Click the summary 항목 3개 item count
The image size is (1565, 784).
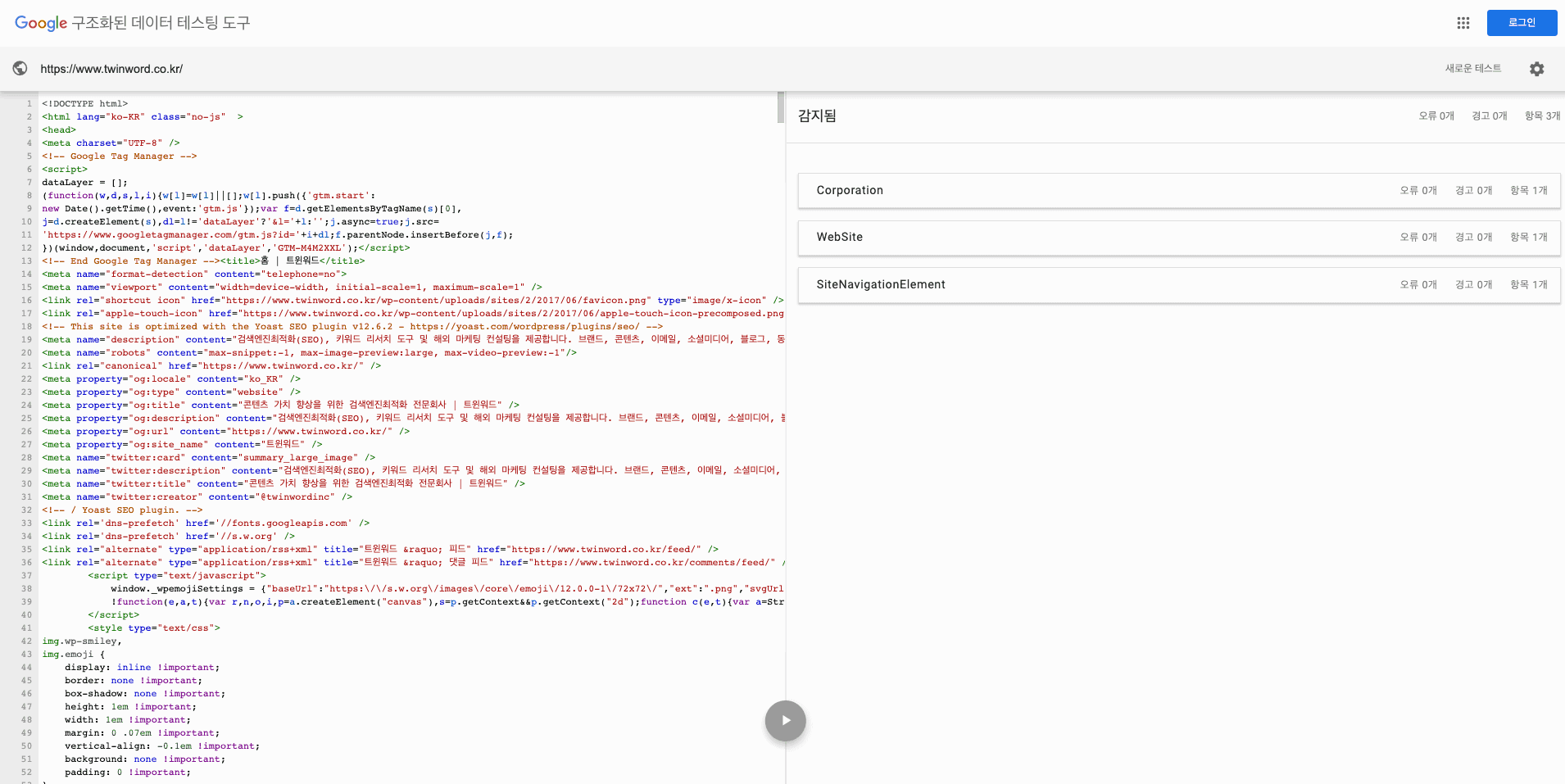[x=1542, y=116]
